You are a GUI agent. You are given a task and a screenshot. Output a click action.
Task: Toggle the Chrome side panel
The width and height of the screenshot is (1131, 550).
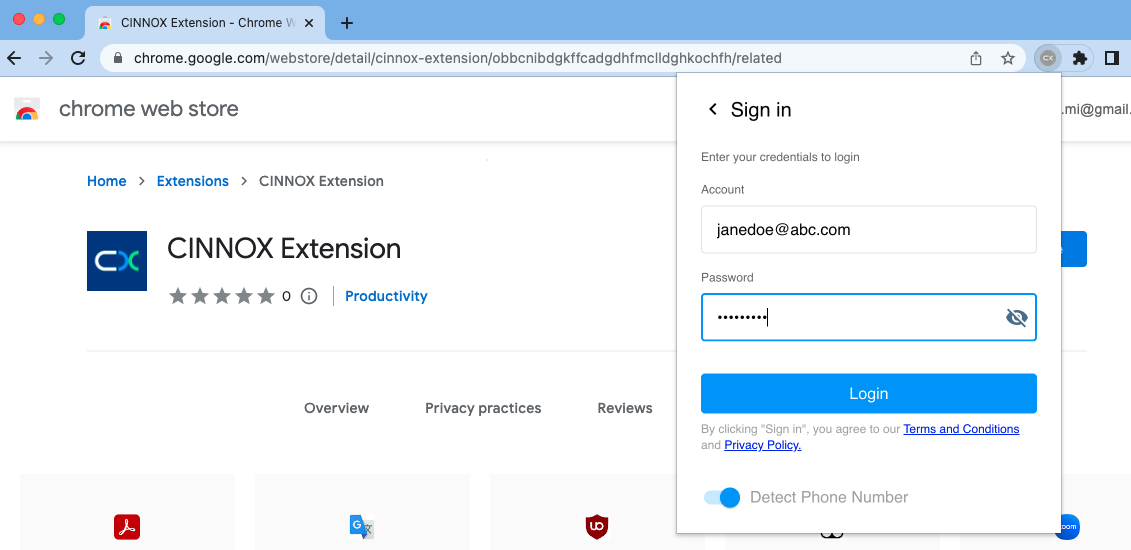point(1112,58)
